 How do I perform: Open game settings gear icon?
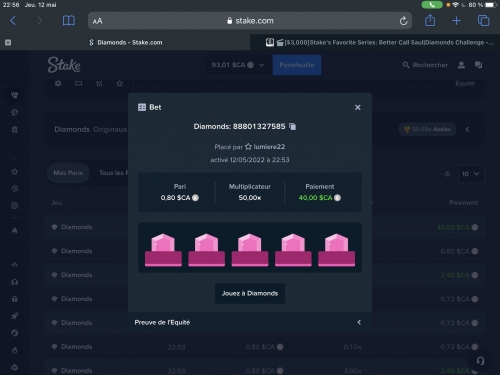click(58, 83)
